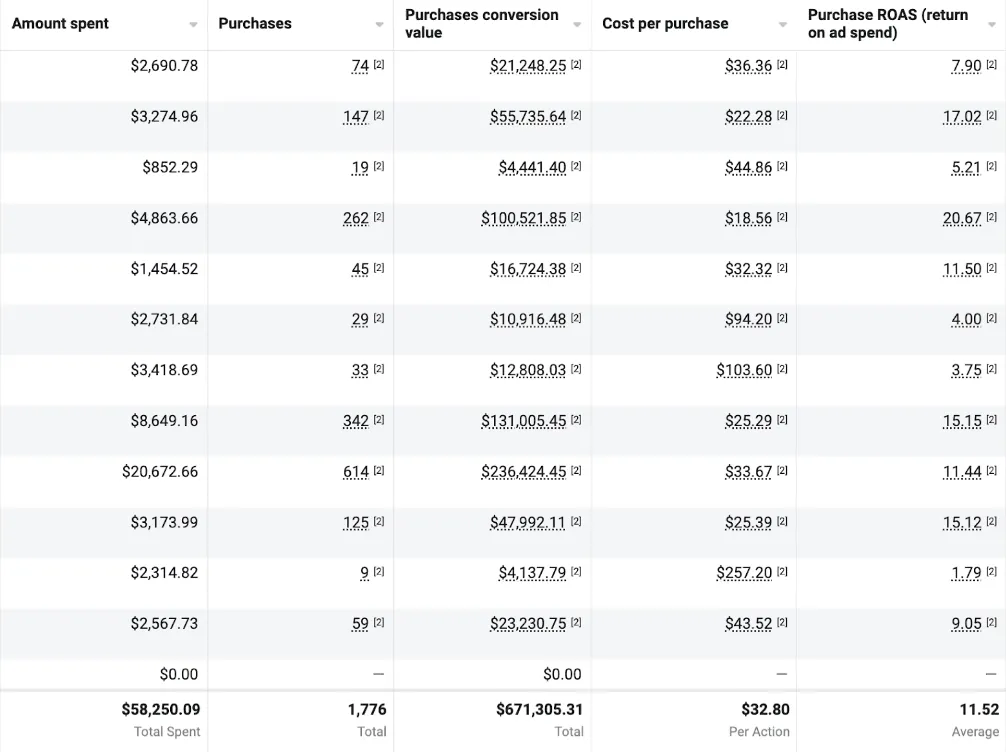Click the footnote [2] icon beside $257.20 cost

click(782, 572)
